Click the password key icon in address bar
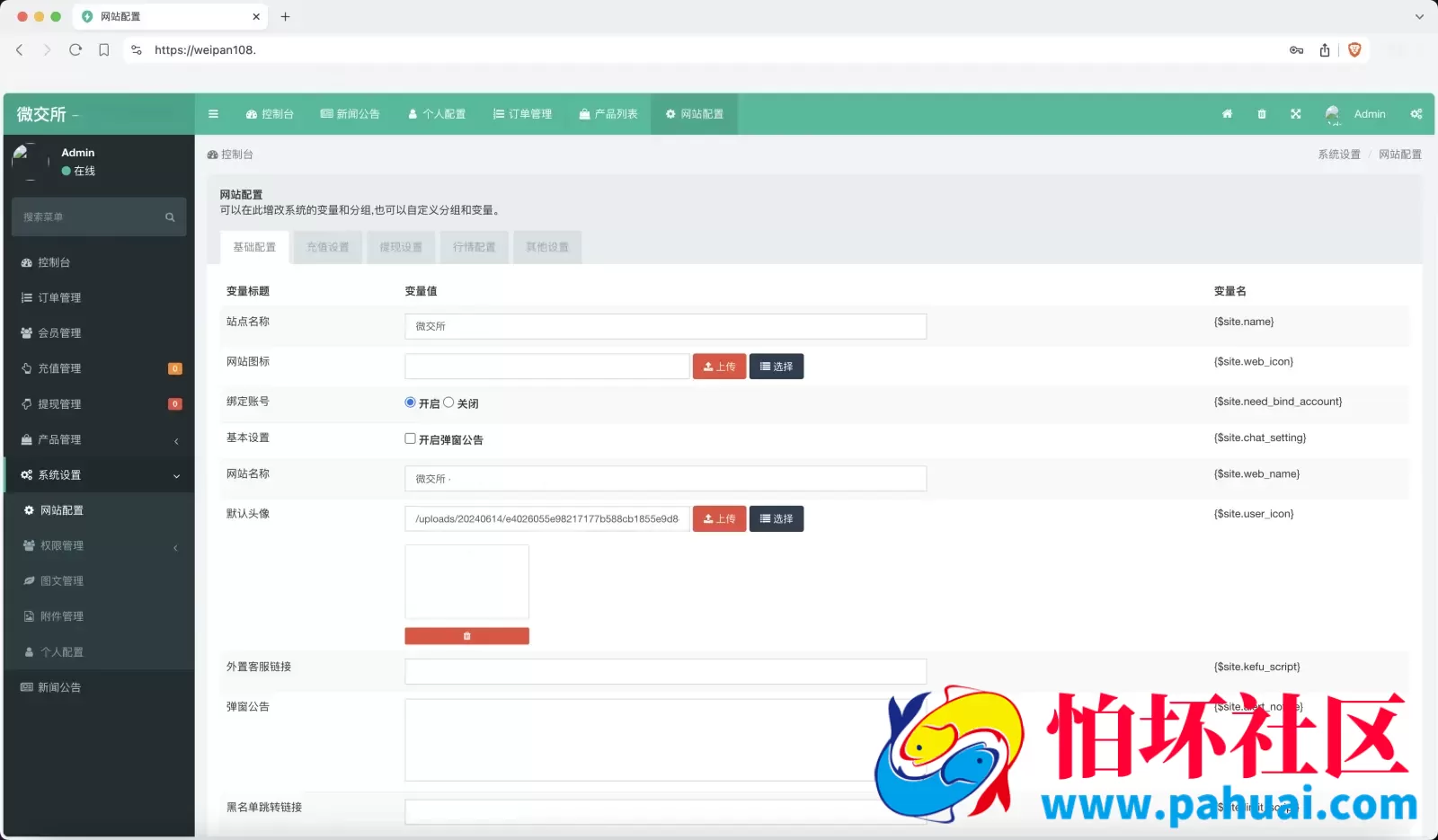1438x840 pixels. 1296,50
